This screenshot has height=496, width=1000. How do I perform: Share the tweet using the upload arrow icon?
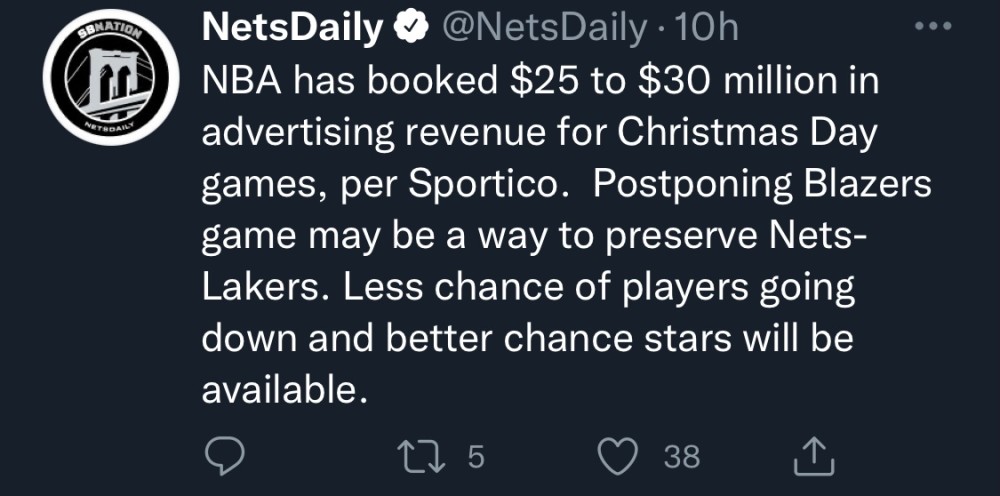point(812,457)
